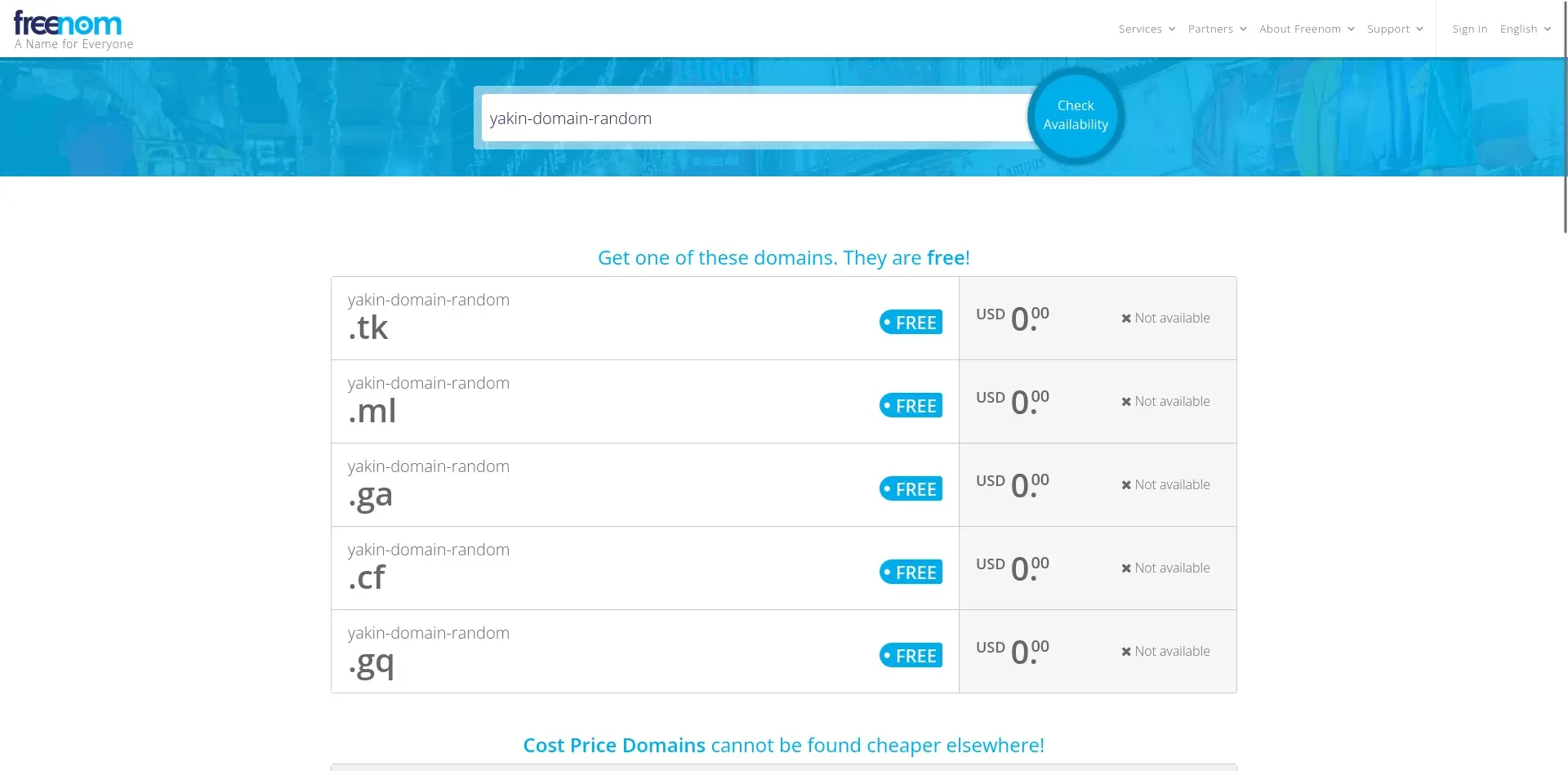Click Not available status for .ga
The height and width of the screenshot is (771, 1568).
coord(1165,484)
